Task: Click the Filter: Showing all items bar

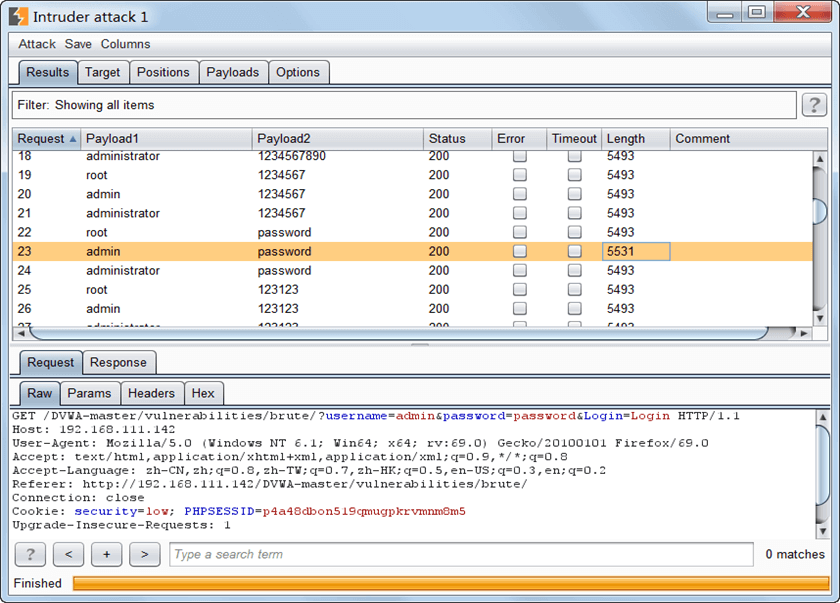Action: 404,105
